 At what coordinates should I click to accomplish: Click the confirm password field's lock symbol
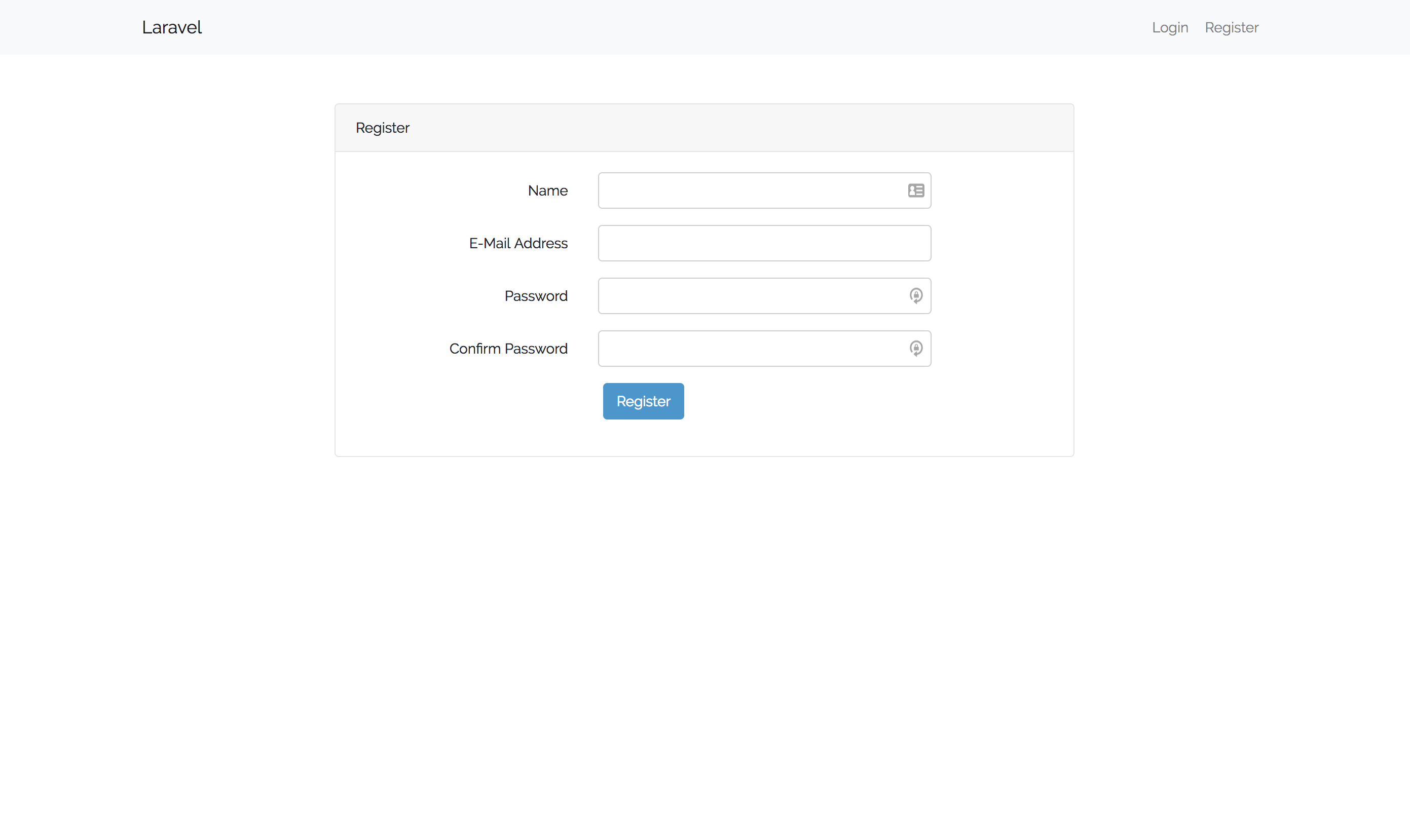point(916,348)
